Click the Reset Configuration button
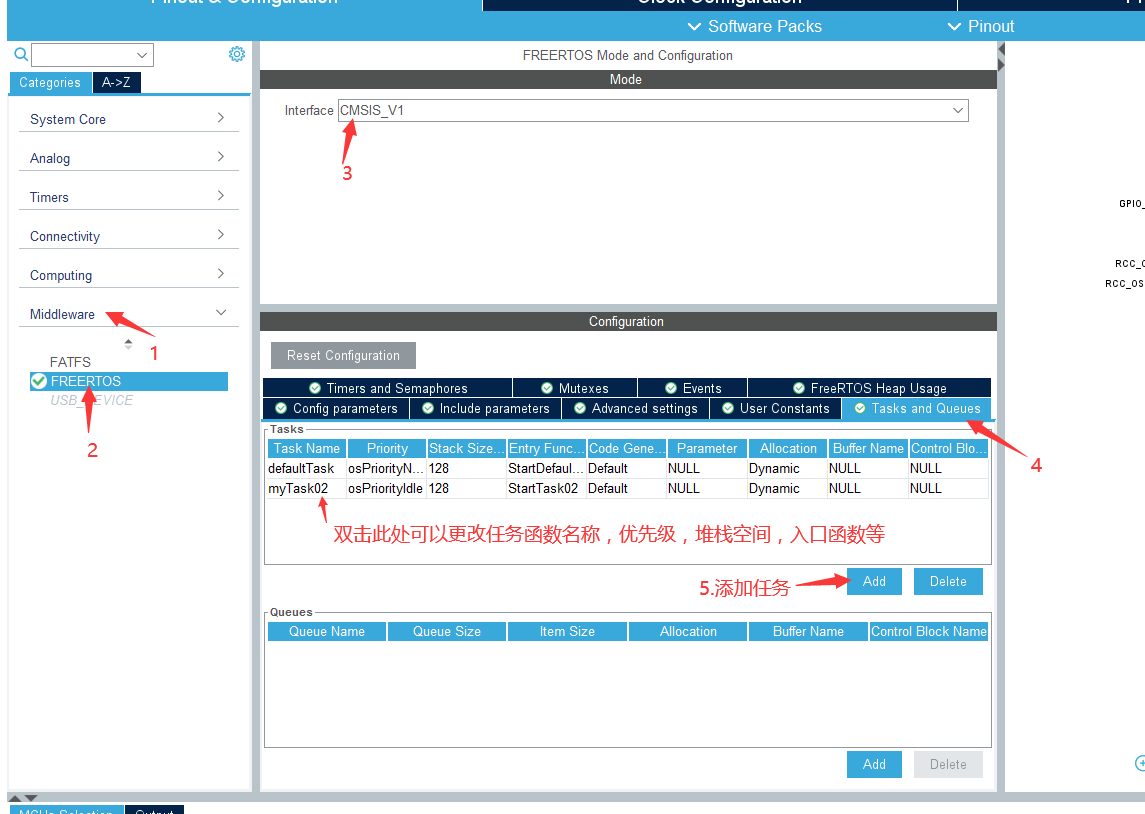The width and height of the screenshot is (1145, 814). point(343,355)
